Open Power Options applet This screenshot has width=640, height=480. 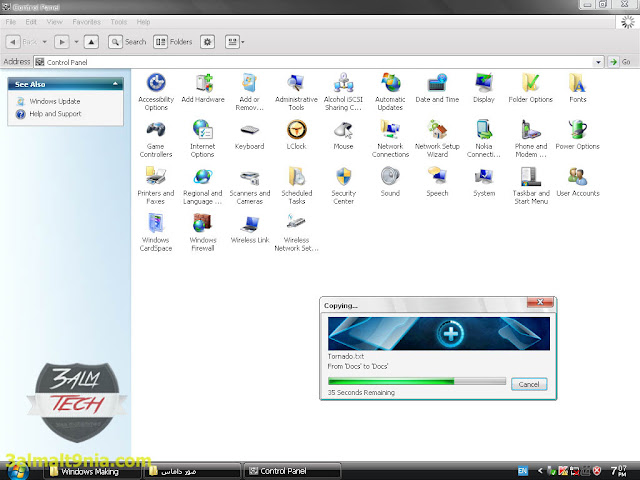click(578, 135)
